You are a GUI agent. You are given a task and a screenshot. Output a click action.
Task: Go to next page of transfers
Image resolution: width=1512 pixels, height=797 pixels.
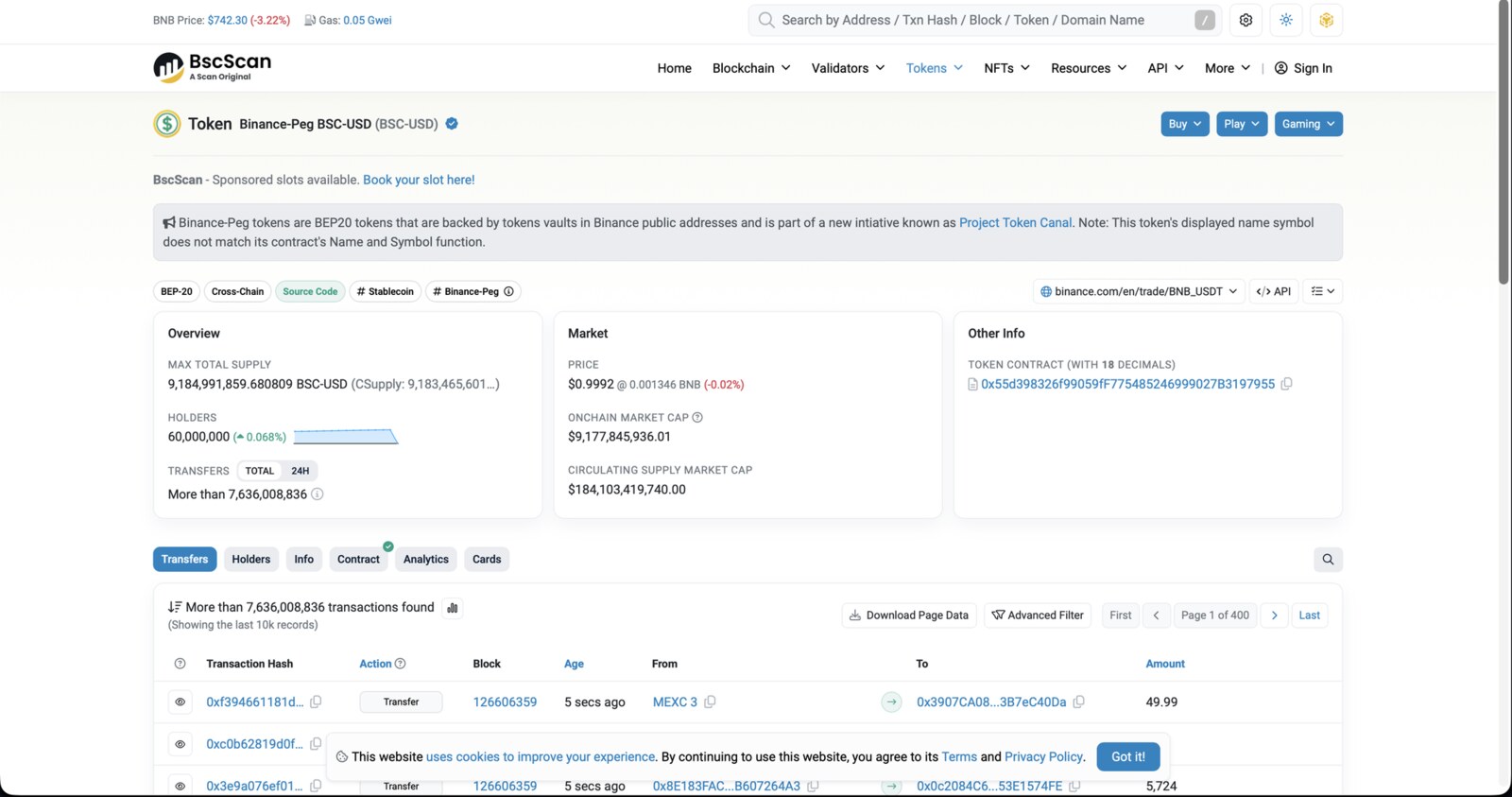(1274, 615)
